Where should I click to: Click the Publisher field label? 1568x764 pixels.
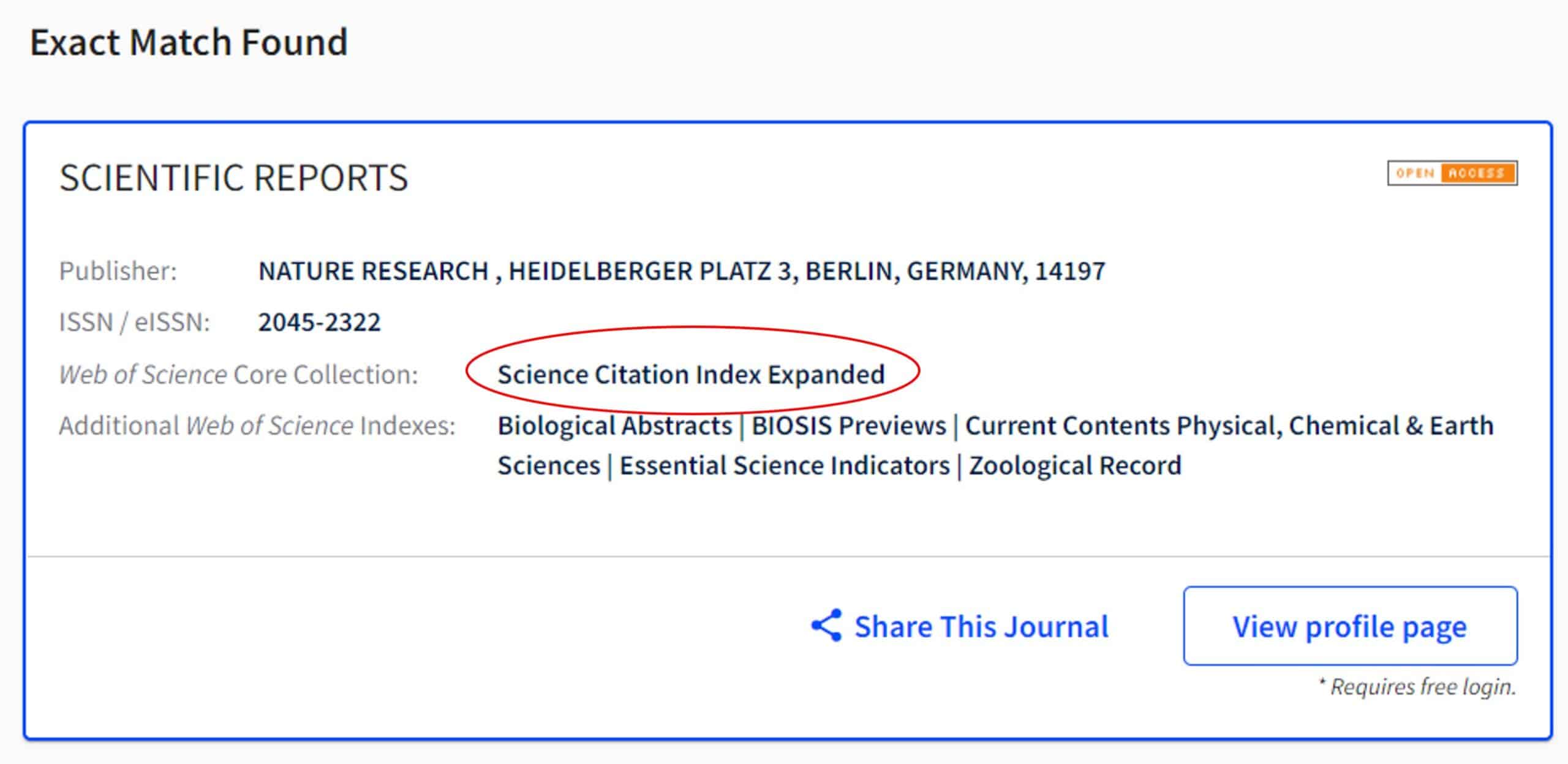point(118,271)
